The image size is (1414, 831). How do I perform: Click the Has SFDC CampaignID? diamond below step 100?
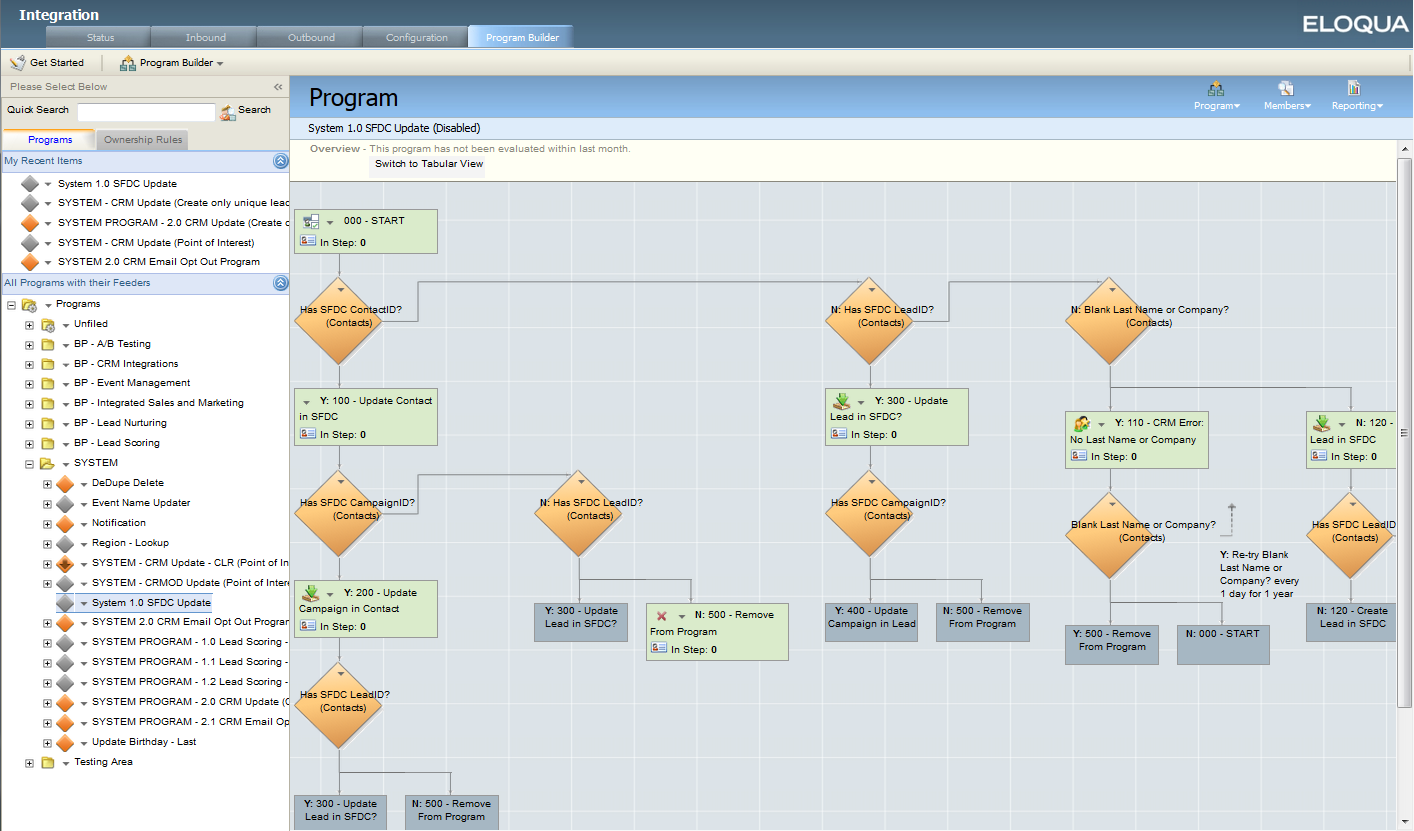(340, 512)
